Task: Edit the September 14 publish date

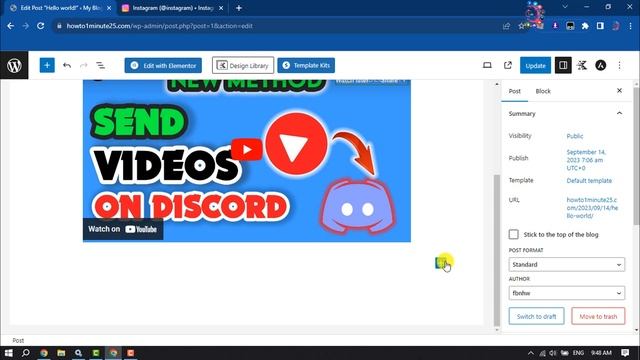Action: [x=586, y=160]
